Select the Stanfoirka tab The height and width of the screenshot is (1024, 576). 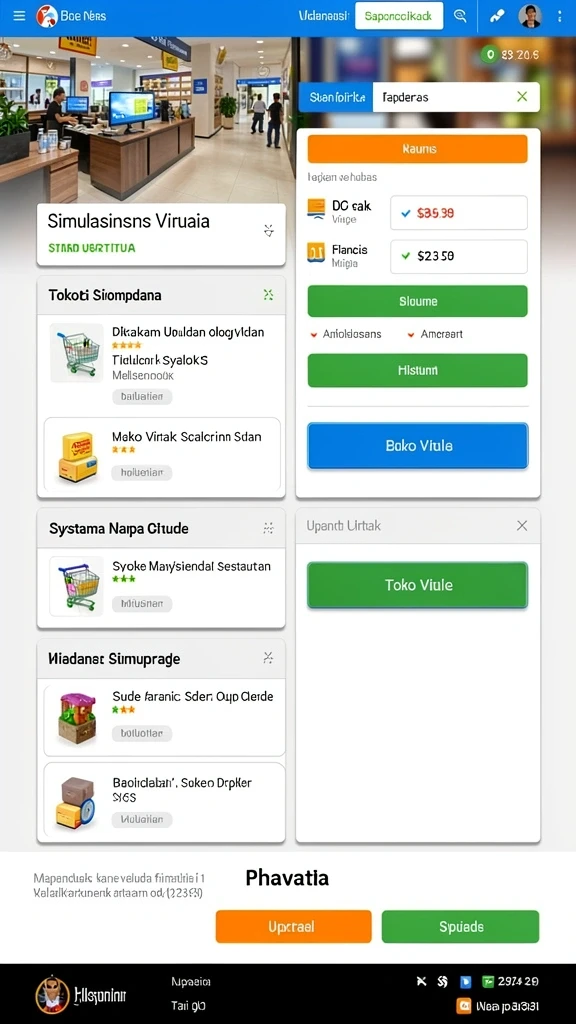tap(336, 97)
